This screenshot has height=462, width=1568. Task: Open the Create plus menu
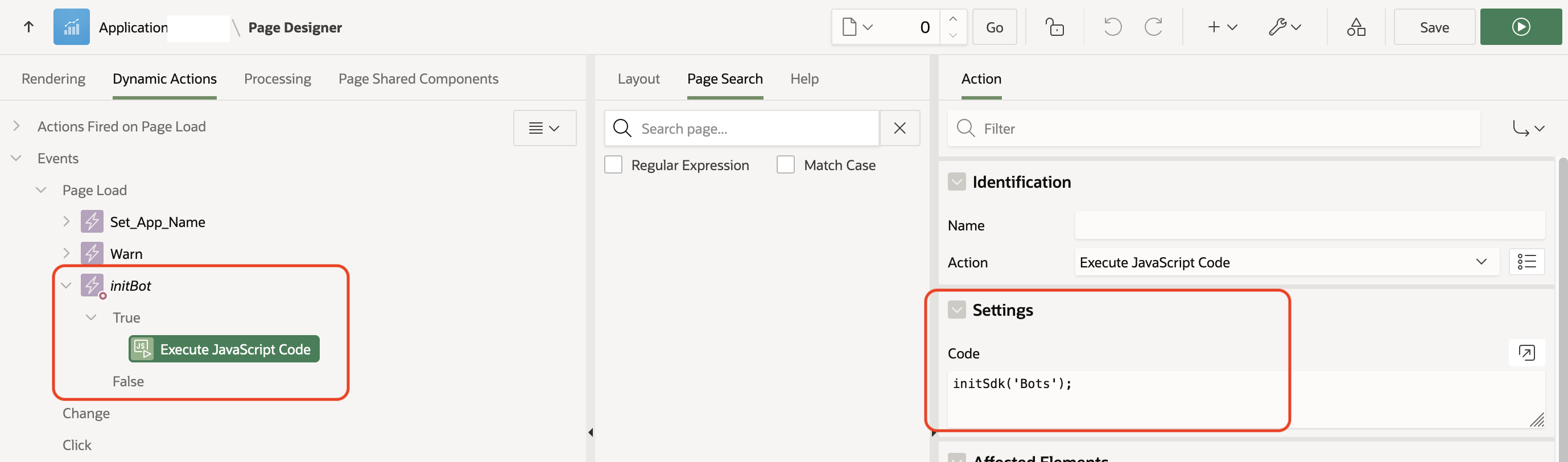click(x=1222, y=27)
